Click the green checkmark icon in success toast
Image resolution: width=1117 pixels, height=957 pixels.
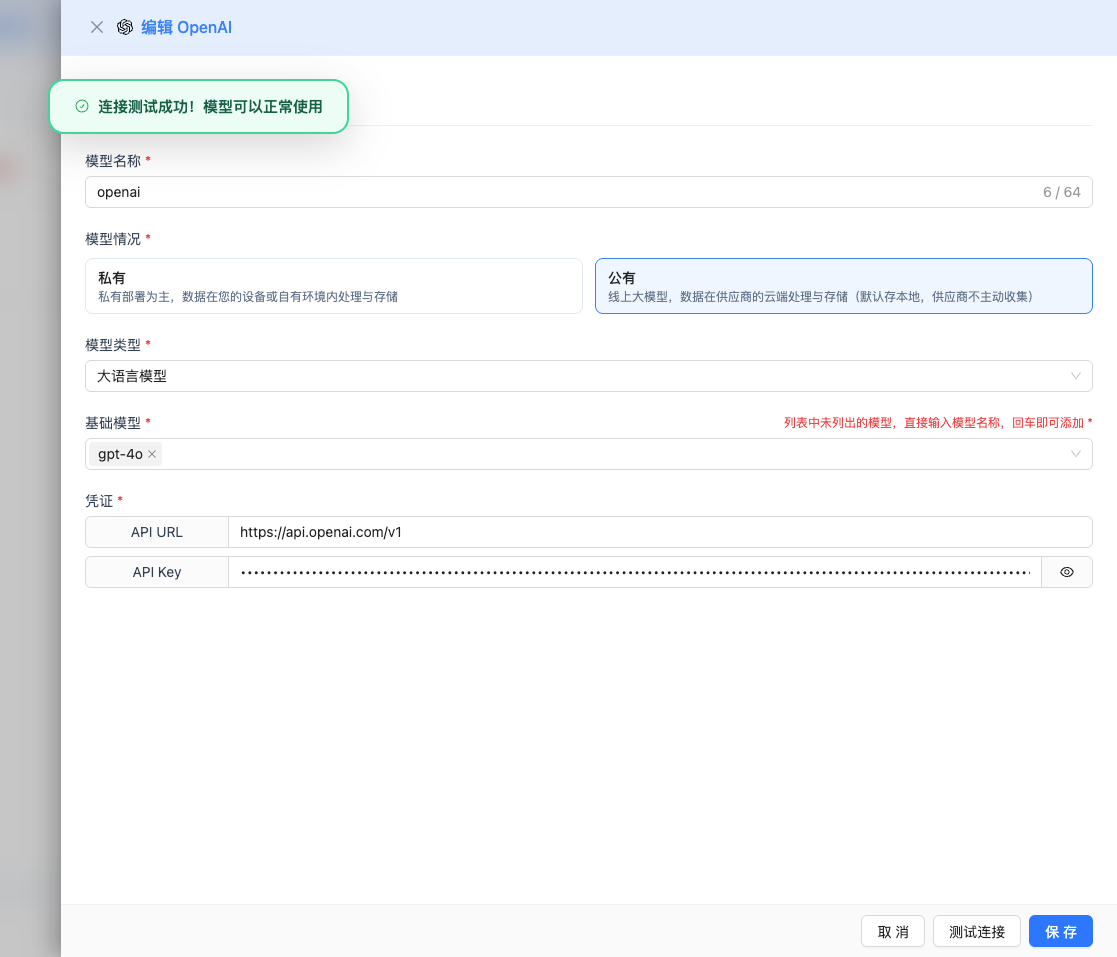82,106
